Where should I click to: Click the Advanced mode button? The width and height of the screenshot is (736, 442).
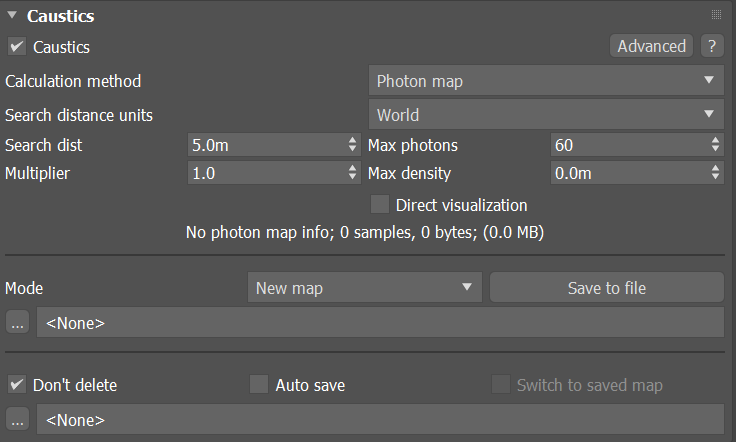[x=651, y=46]
